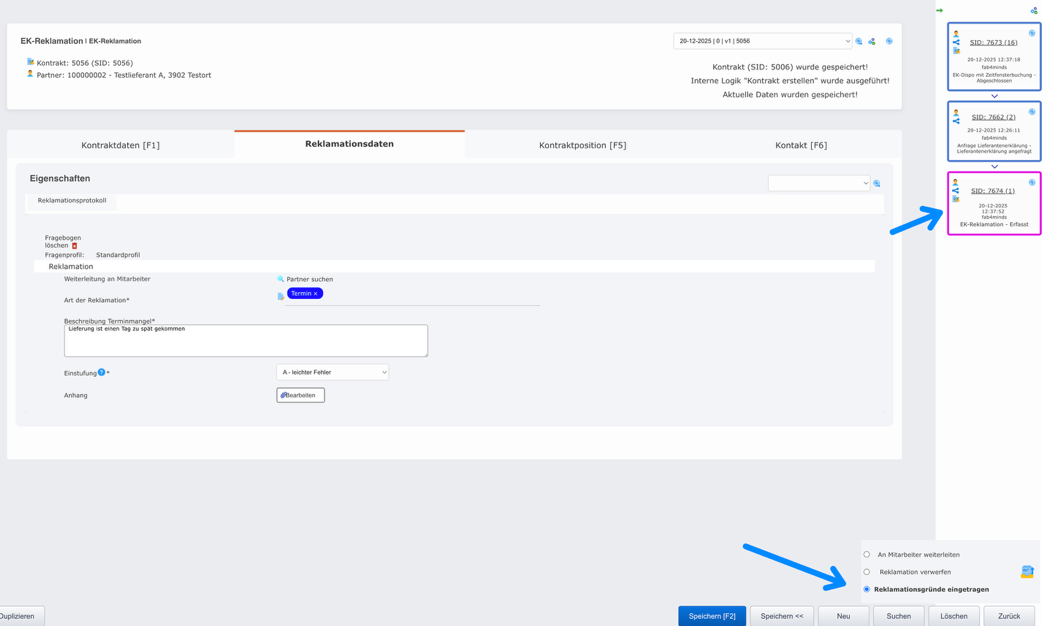Switch to Kontraktdaten [F1] tab

click(x=120, y=145)
